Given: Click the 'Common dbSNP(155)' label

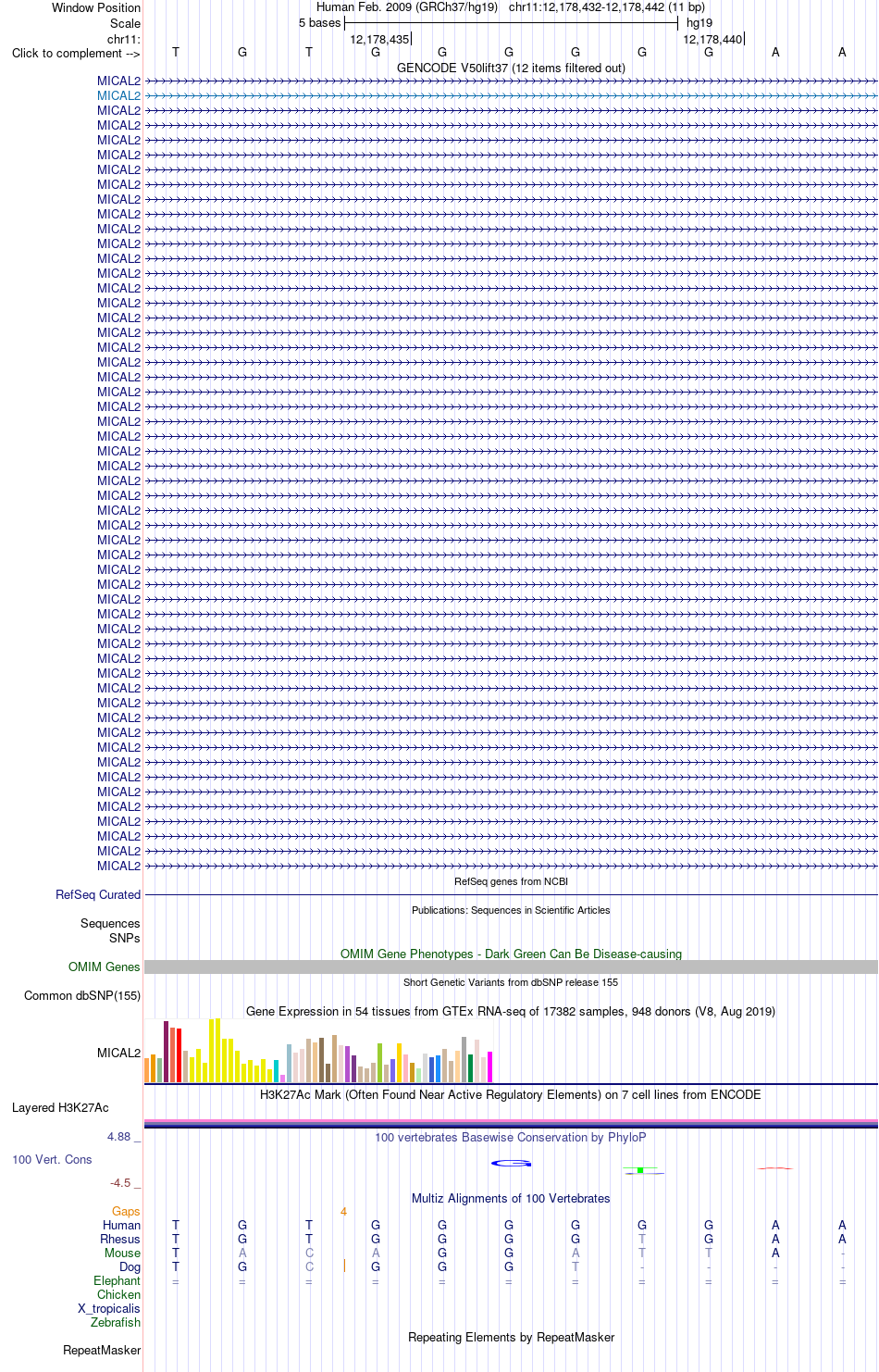Looking at the screenshot, I should [x=82, y=995].
